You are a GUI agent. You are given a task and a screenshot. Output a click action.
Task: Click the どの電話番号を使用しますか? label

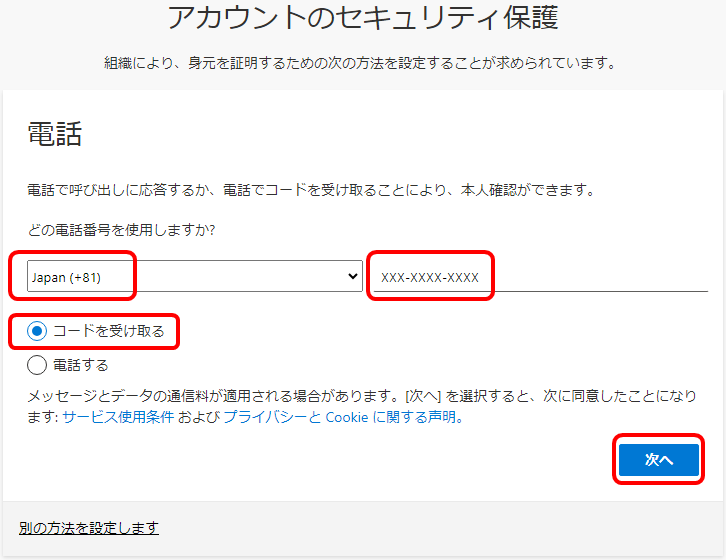click(121, 230)
